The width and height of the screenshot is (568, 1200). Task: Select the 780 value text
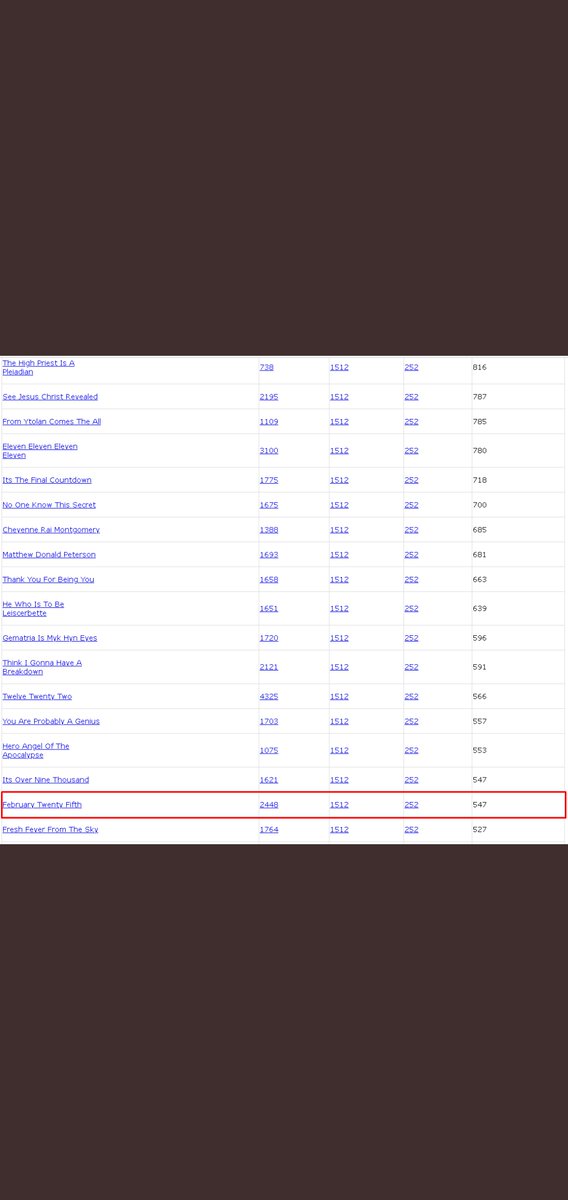click(x=480, y=451)
